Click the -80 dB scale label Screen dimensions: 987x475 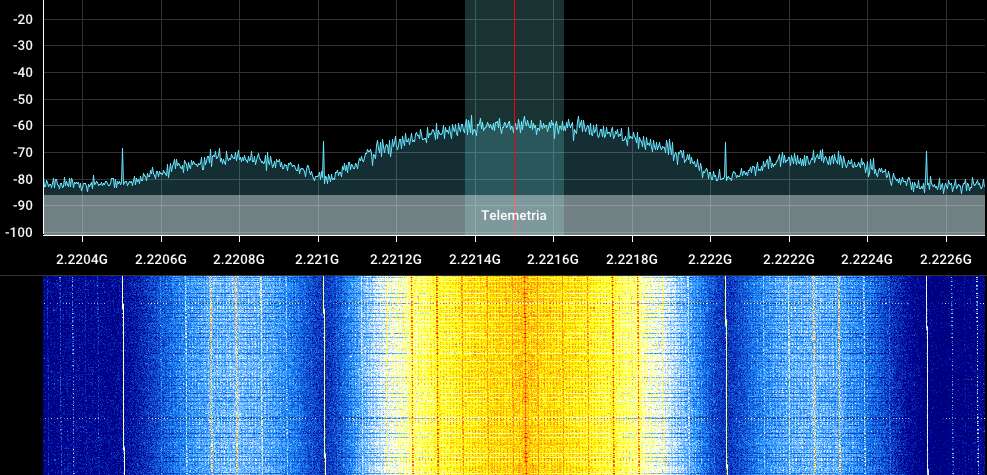point(22,180)
